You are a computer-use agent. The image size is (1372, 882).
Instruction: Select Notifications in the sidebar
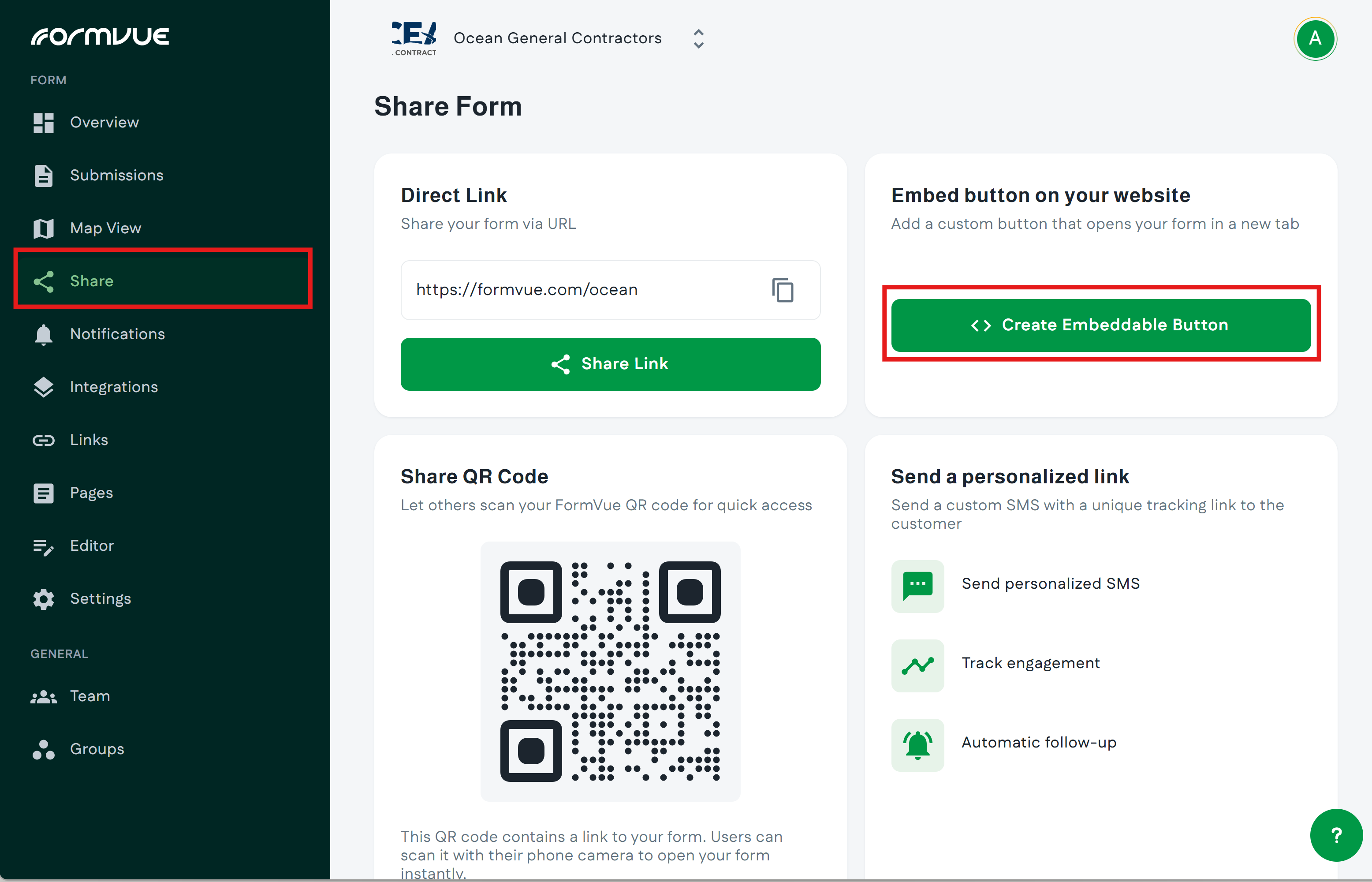[117, 334]
